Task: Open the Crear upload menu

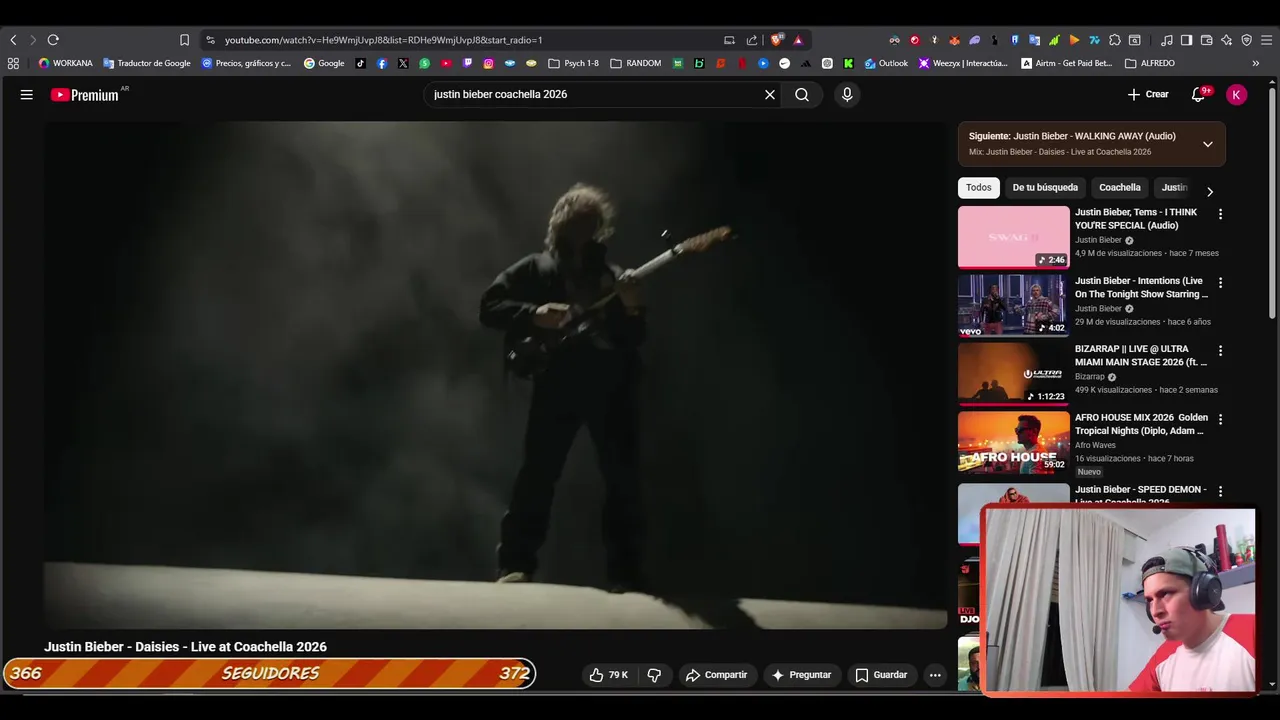Action: [1148, 94]
